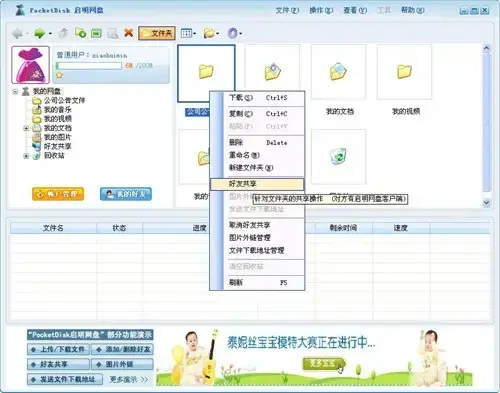Collapse the 我的网盘 tree root
The height and width of the screenshot is (393, 500).
pos(15,91)
